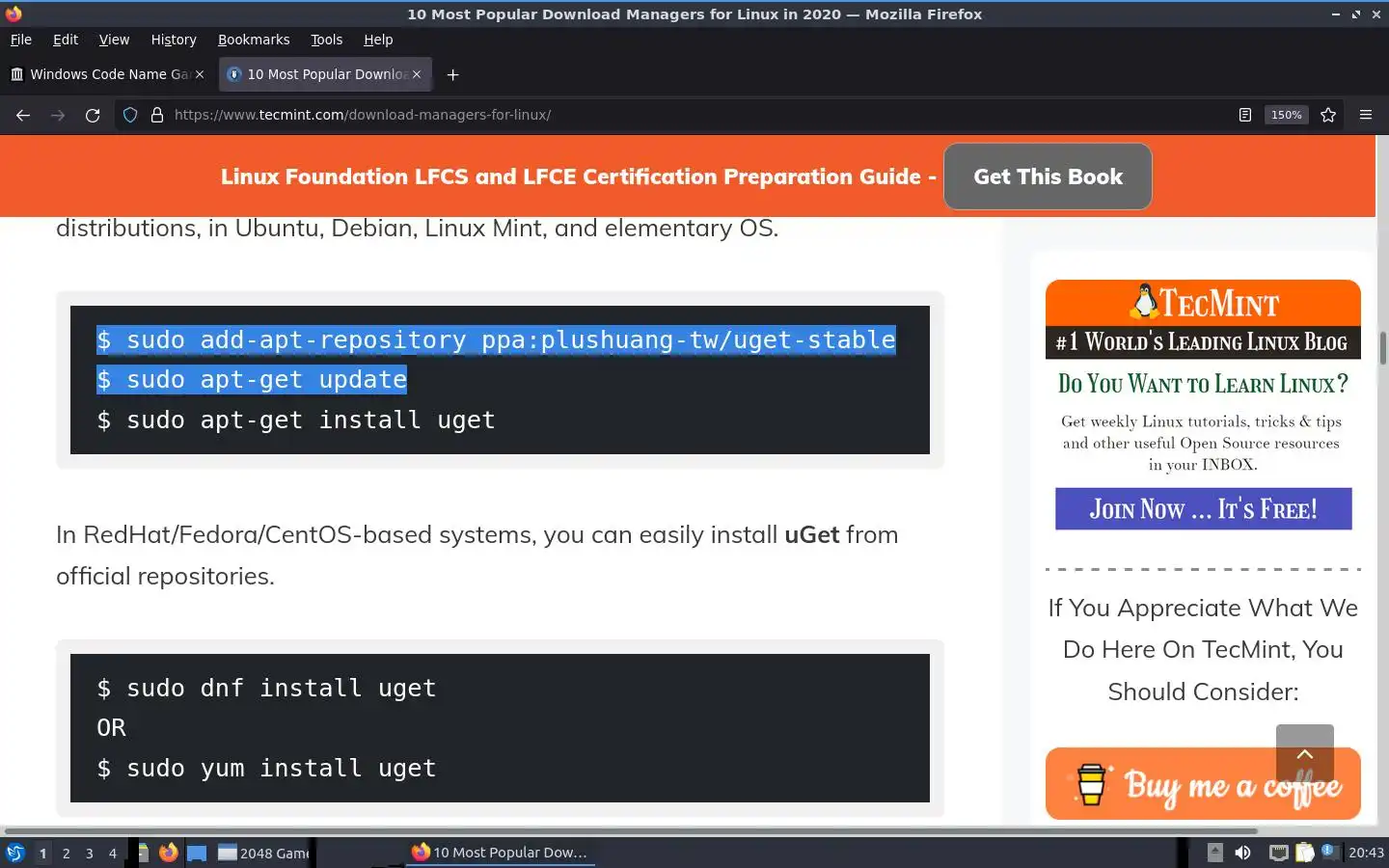
Task: Select 10 Most Popular Dow... taskbar entry
Action: point(500,853)
